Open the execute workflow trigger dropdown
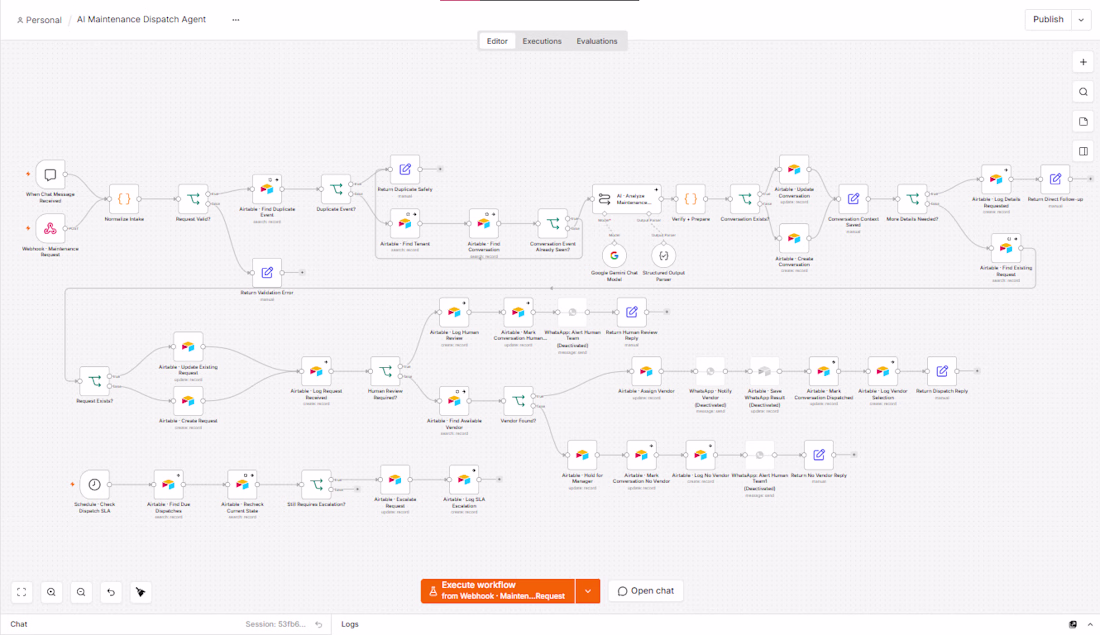The height and width of the screenshot is (635, 1100). click(588, 591)
